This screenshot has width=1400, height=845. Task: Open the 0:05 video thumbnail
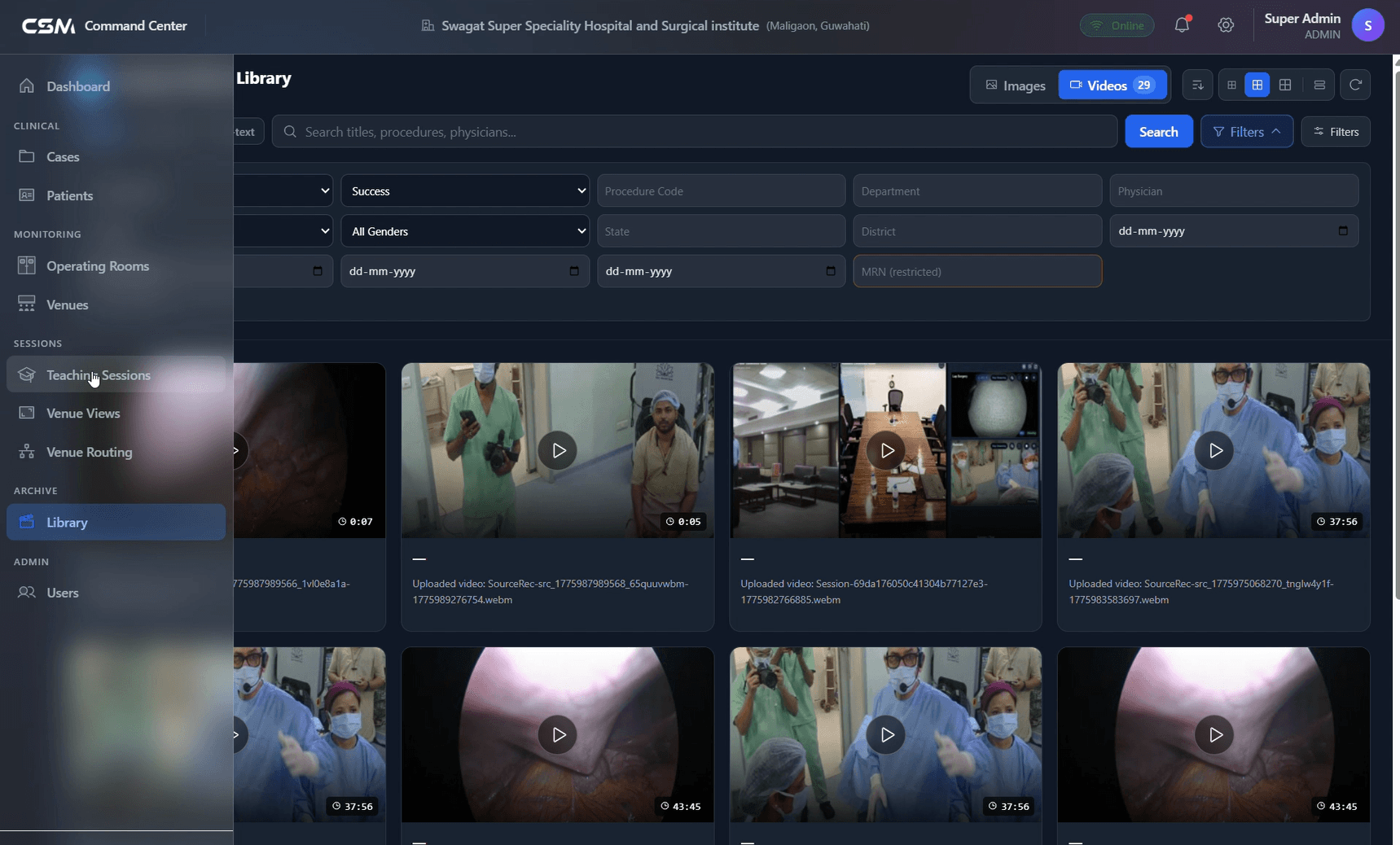point(558,450)
